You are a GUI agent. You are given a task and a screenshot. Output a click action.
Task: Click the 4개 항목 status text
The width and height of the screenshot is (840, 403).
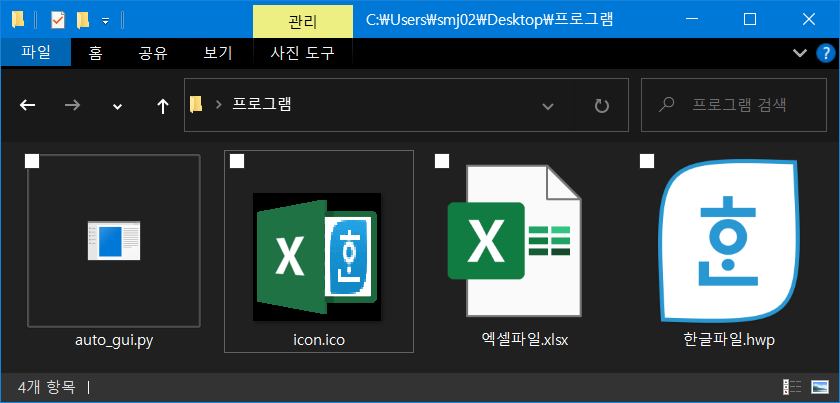click(47, 386)
